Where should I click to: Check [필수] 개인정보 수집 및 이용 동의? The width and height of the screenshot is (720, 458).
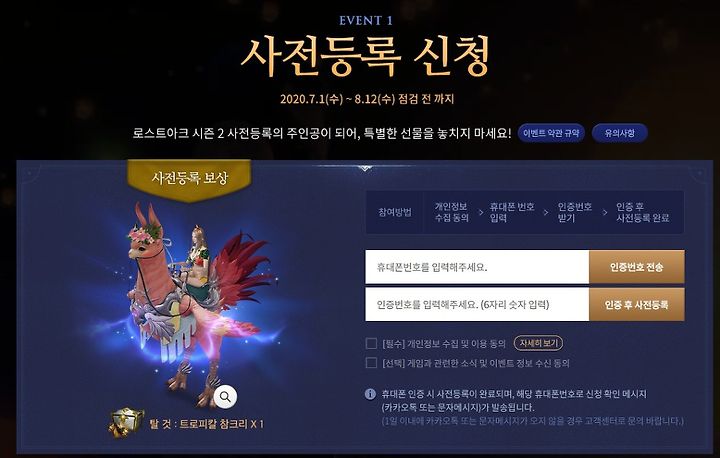pyautogui.click(x=371, y=343)
